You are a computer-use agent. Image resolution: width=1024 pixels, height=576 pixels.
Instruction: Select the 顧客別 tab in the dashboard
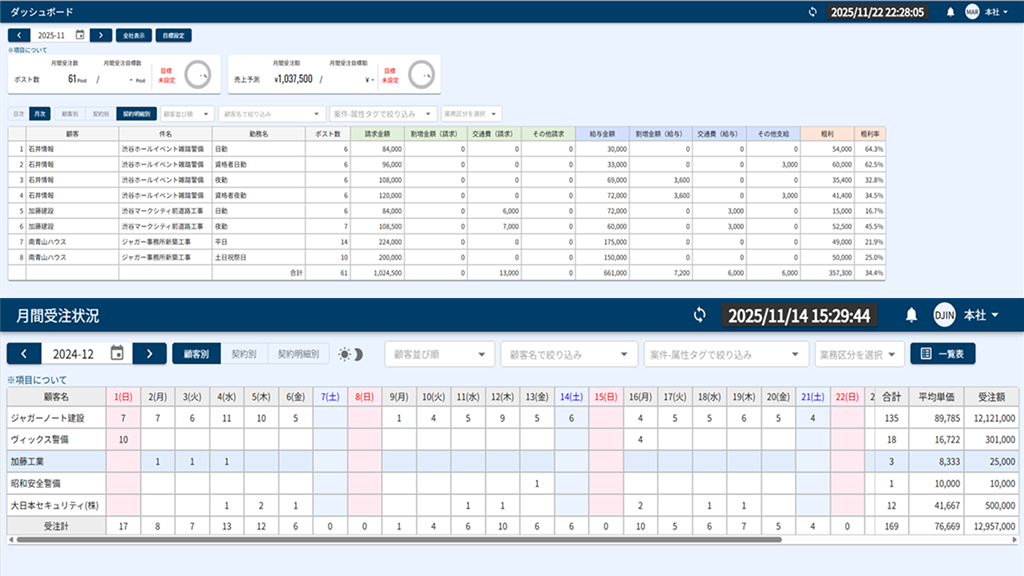[70, 114]
